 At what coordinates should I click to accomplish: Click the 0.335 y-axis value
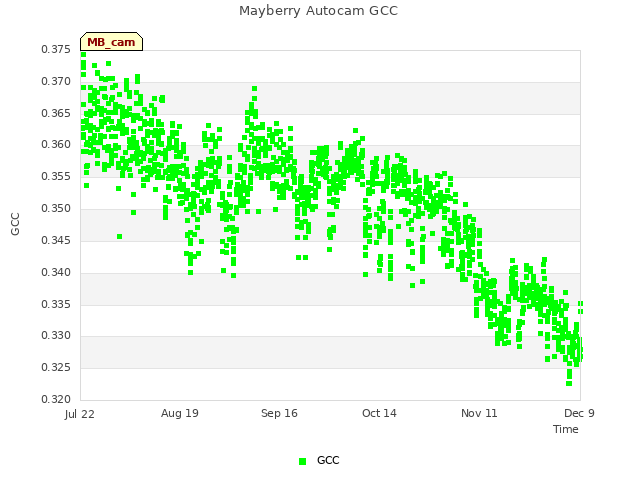pos(56,304)
